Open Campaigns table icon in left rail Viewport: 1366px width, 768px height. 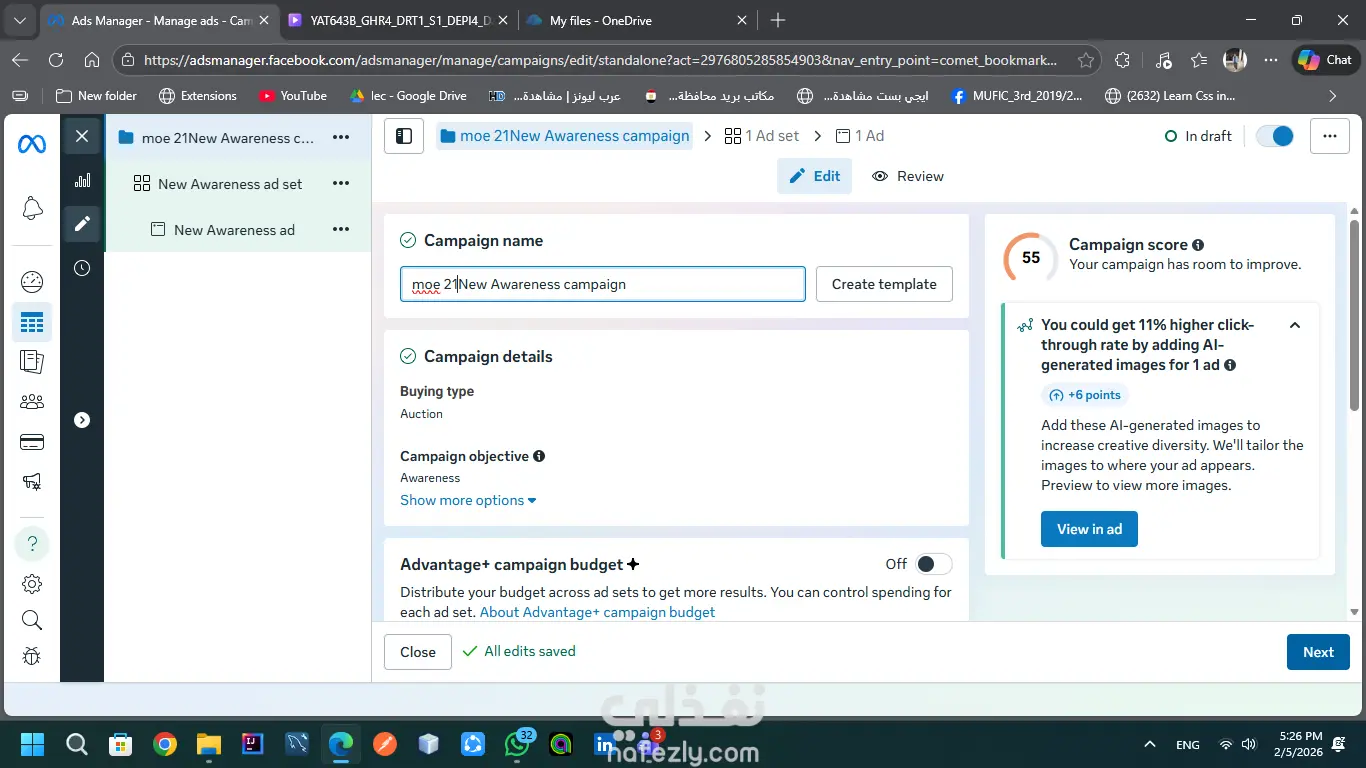[x=32, y=322]
